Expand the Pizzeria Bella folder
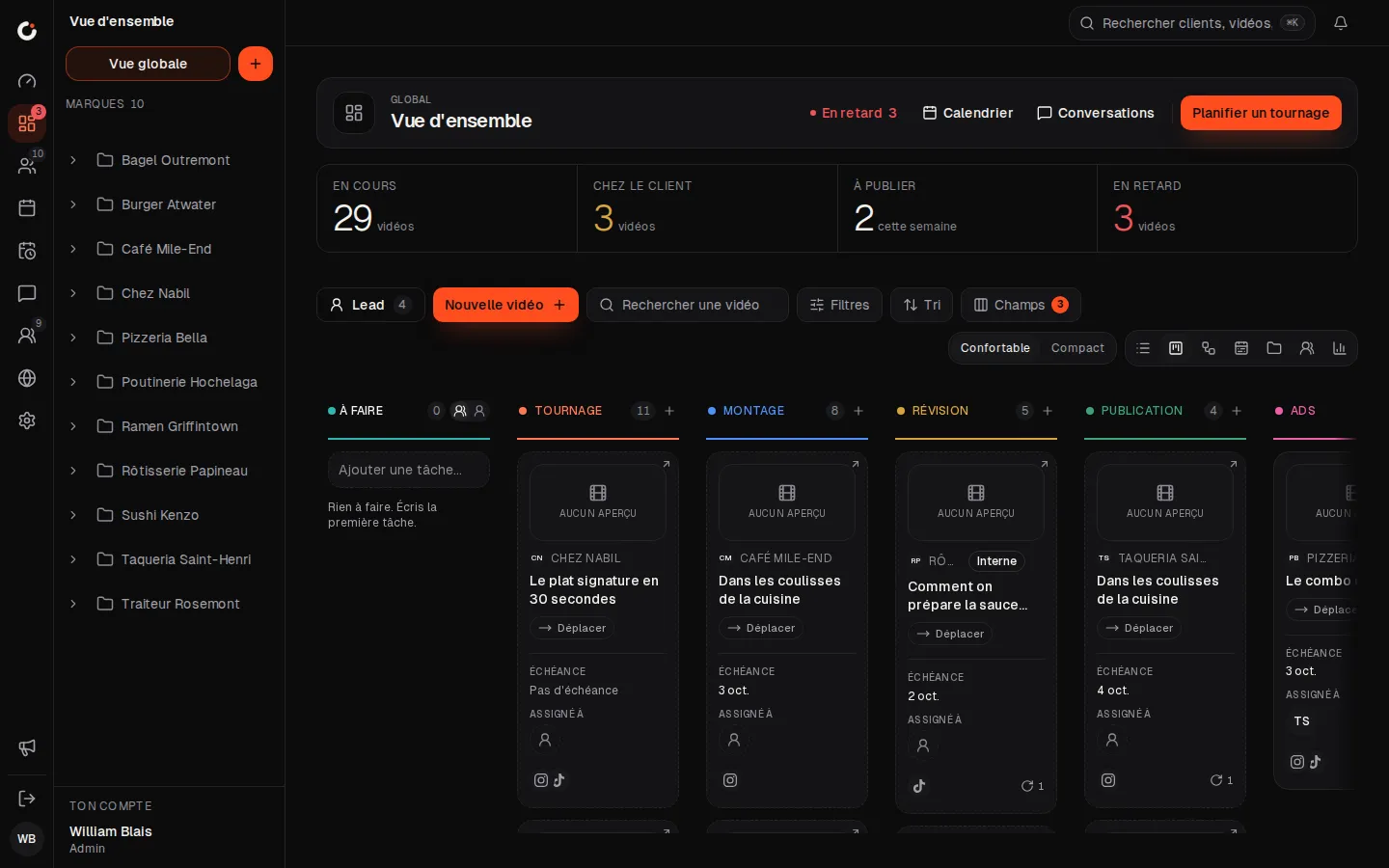Viewport: 1389px width, 868px height. (73, 338)
